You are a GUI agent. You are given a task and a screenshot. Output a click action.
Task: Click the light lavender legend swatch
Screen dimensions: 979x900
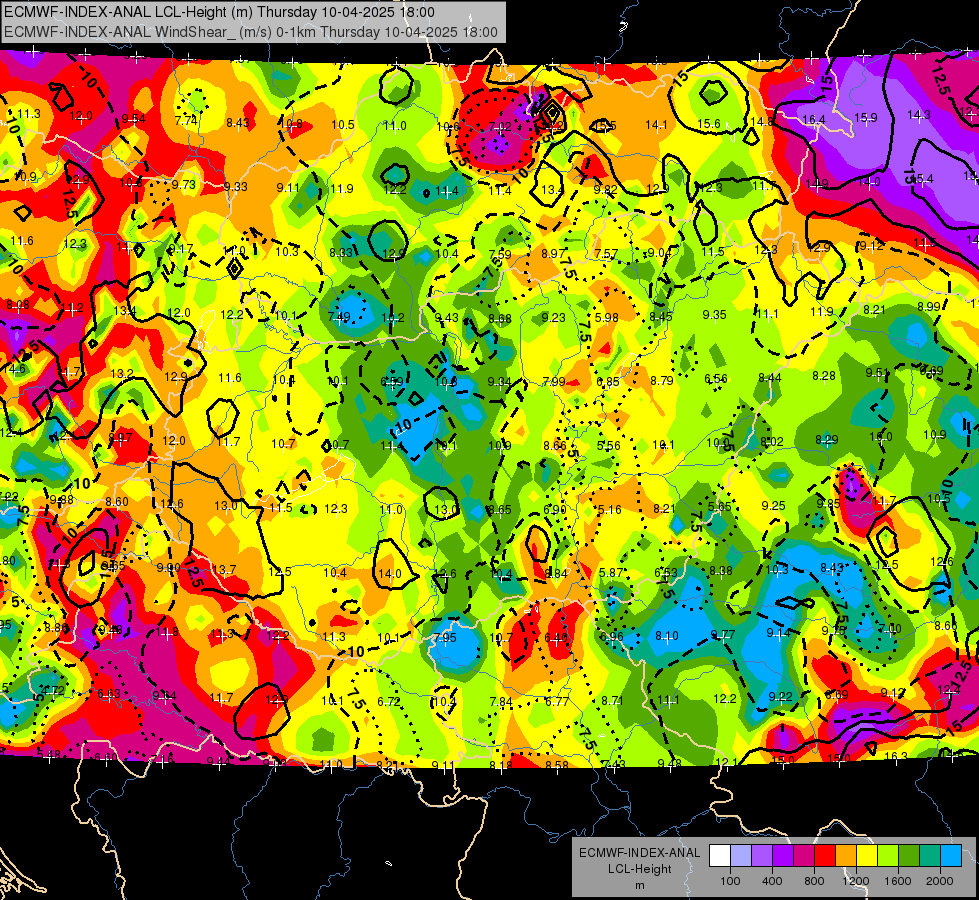click(741, 856)
